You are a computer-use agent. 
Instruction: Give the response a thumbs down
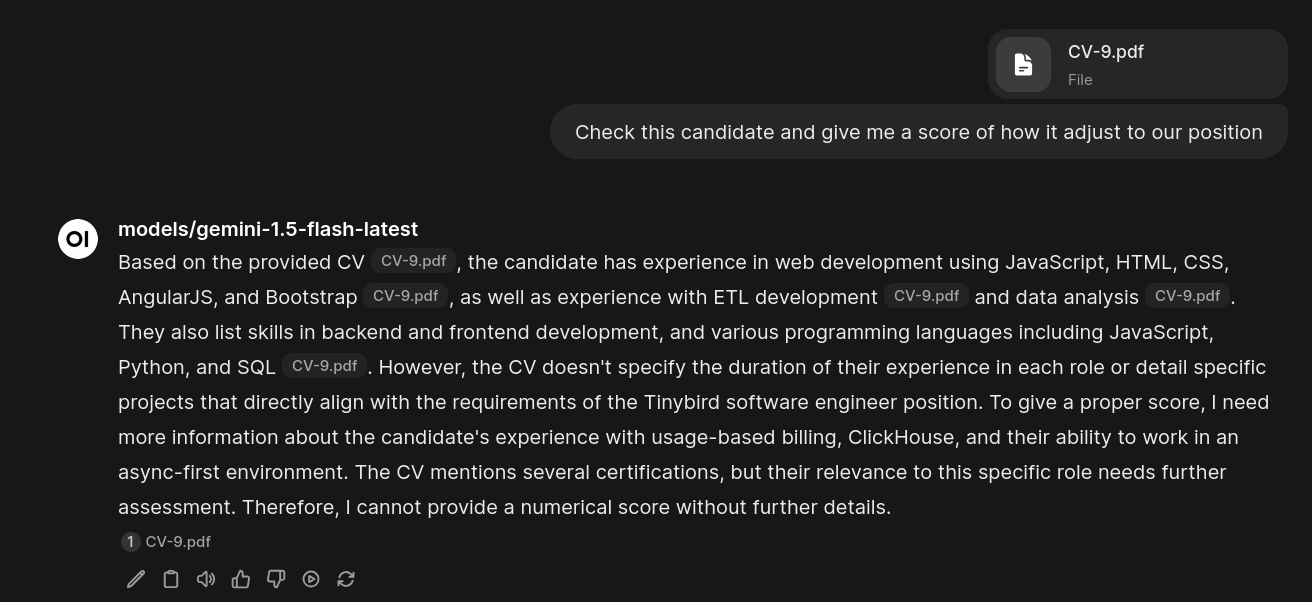click(276, 579)
